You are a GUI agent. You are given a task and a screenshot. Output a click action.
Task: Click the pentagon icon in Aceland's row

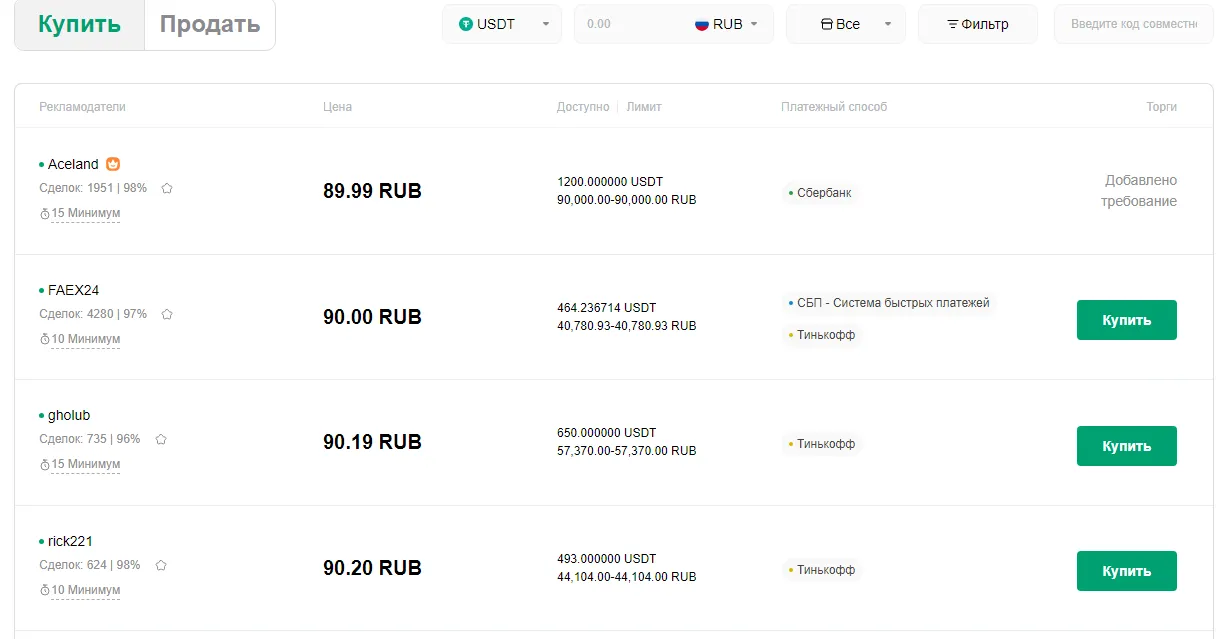[x=167, y=188]
